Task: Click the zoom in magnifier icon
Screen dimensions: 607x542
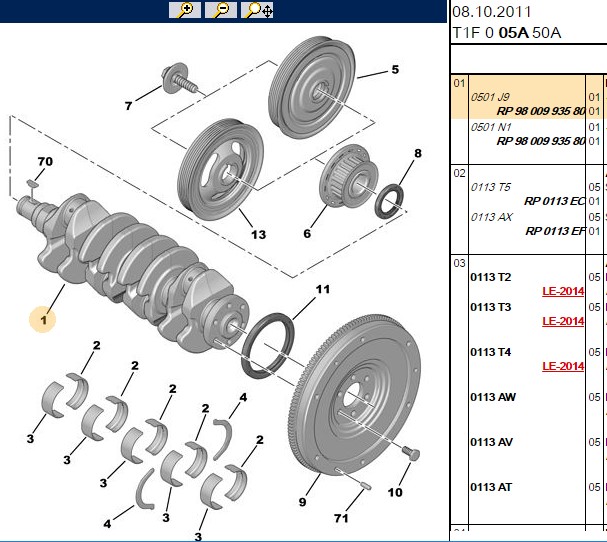Action: click(185, 10)
